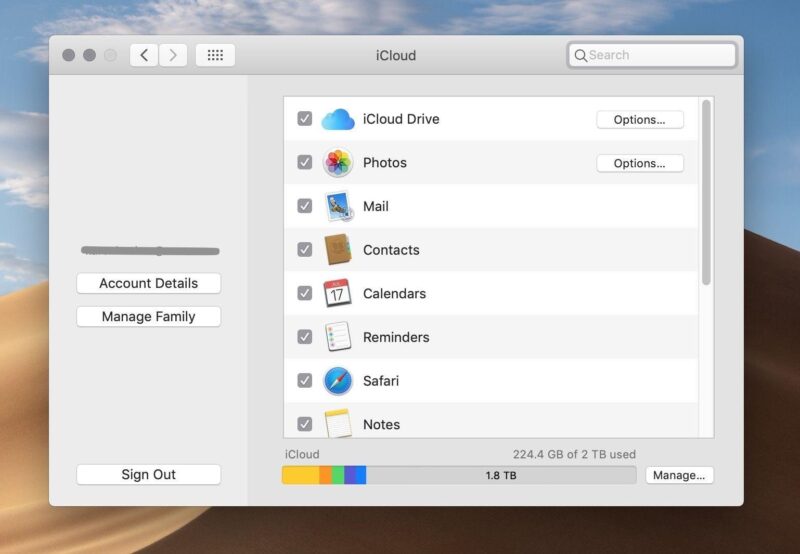Click the Safari compass icon
Screen dimensions: 800x554
coord(338,381)
